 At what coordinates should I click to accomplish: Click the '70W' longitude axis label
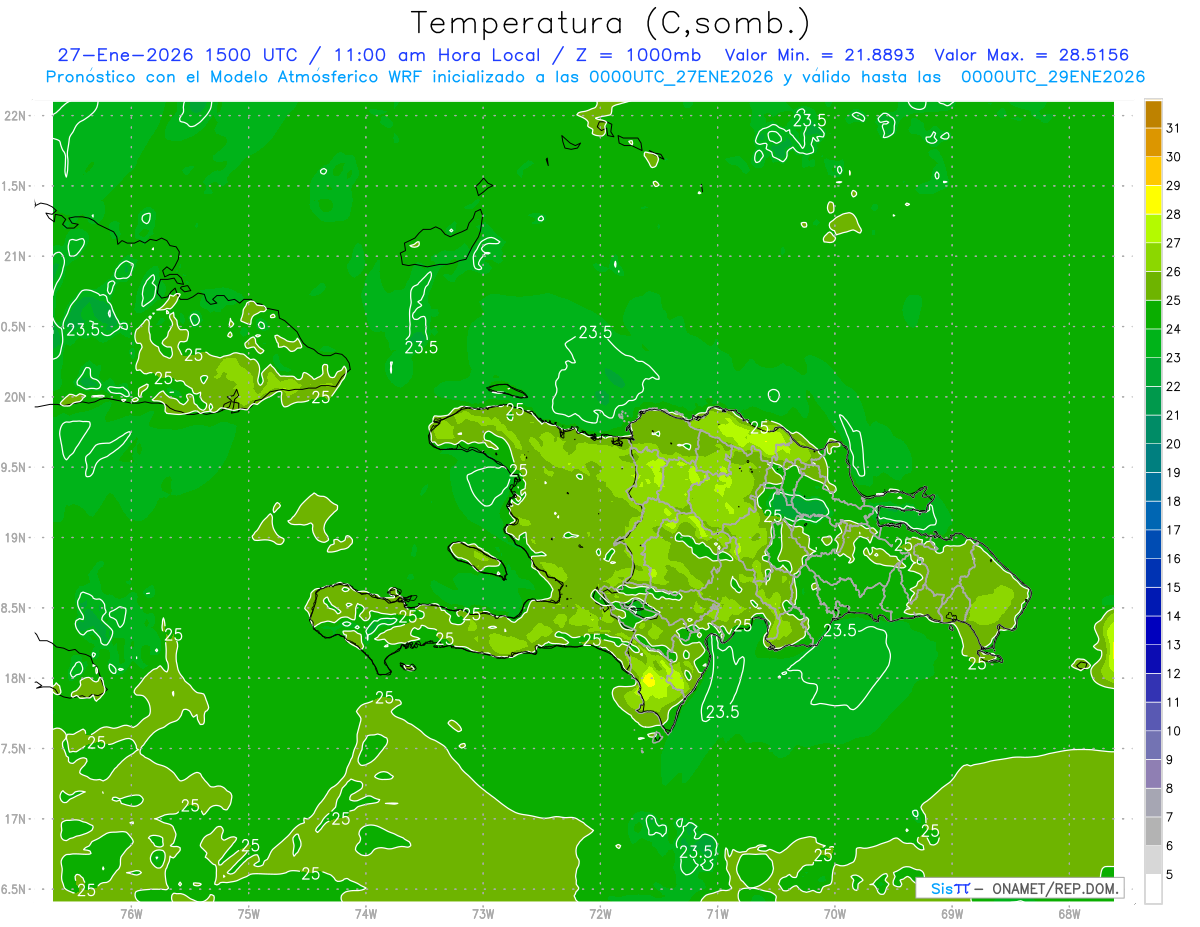click(x=835, y=913)
